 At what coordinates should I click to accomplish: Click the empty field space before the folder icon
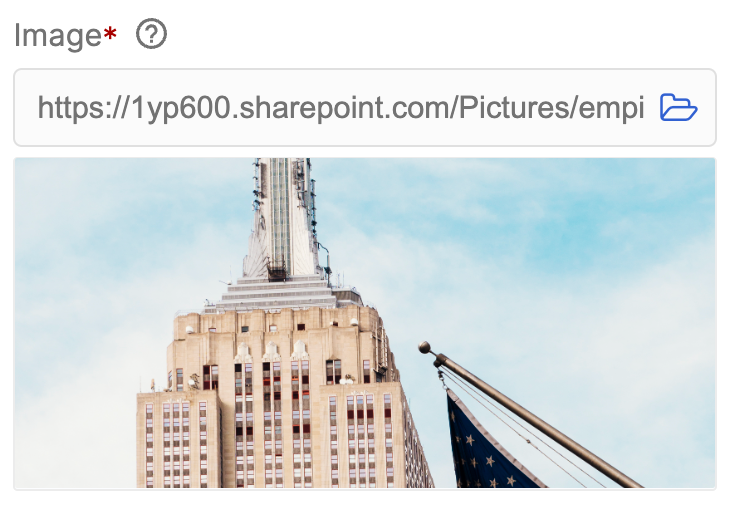coord(652,108)
